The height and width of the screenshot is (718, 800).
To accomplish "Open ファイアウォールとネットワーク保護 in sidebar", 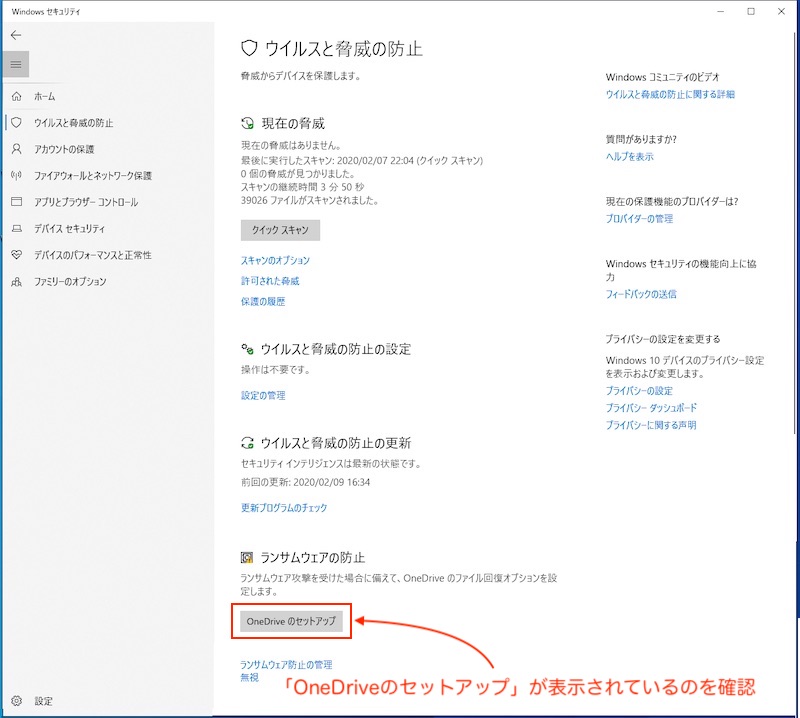I will (93, 176).
